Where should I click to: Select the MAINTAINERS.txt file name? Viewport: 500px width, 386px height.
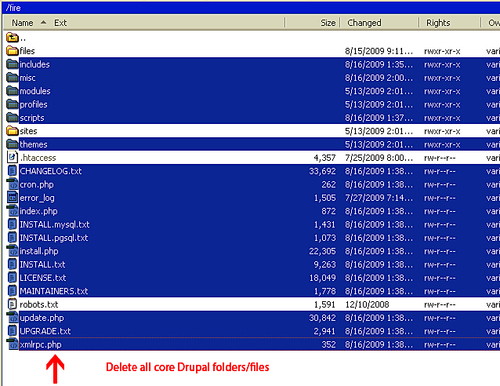pyautogui.click(x=54, y=291)
